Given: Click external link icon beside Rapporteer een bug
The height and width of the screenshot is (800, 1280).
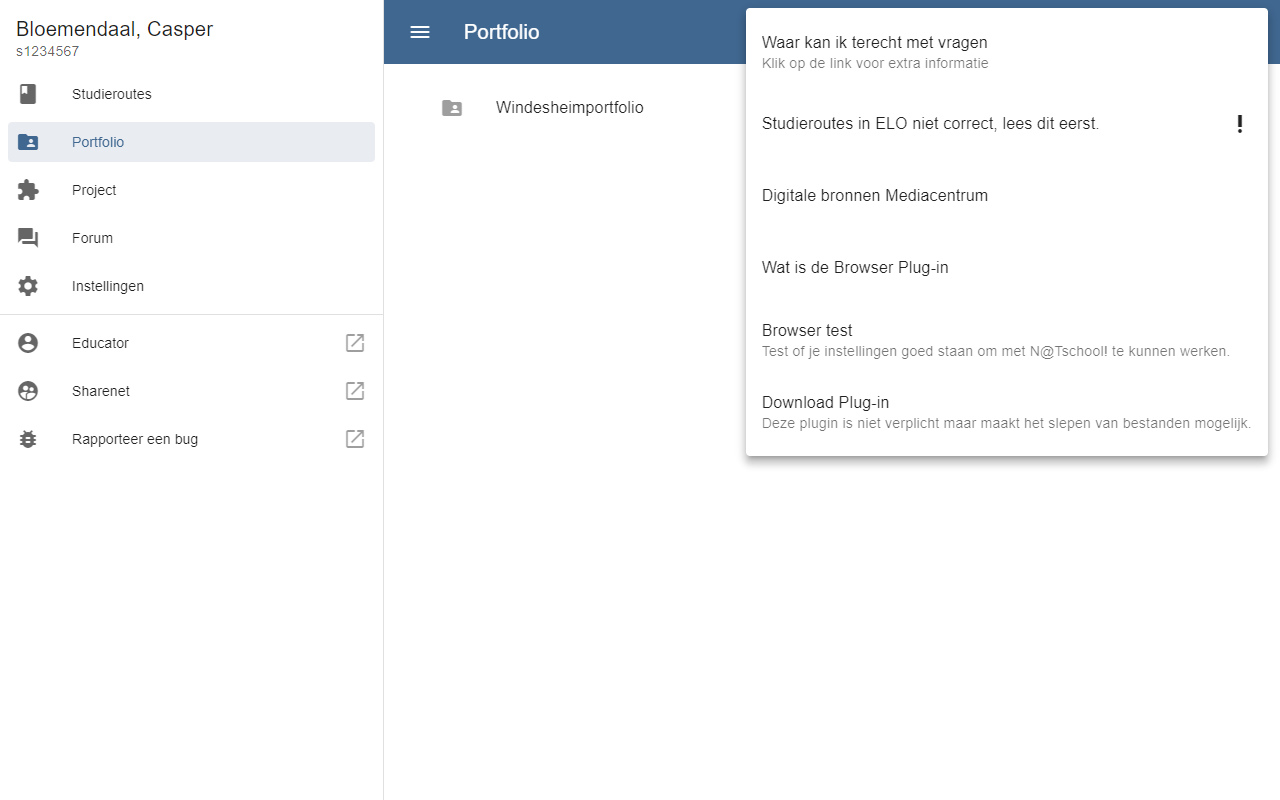Looking at the screenshot, I should (x=355, y=439).
